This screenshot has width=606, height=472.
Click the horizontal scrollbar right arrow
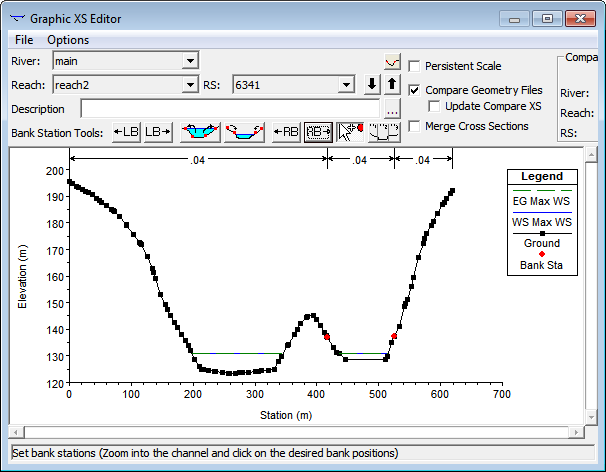[x=576, y=432]
